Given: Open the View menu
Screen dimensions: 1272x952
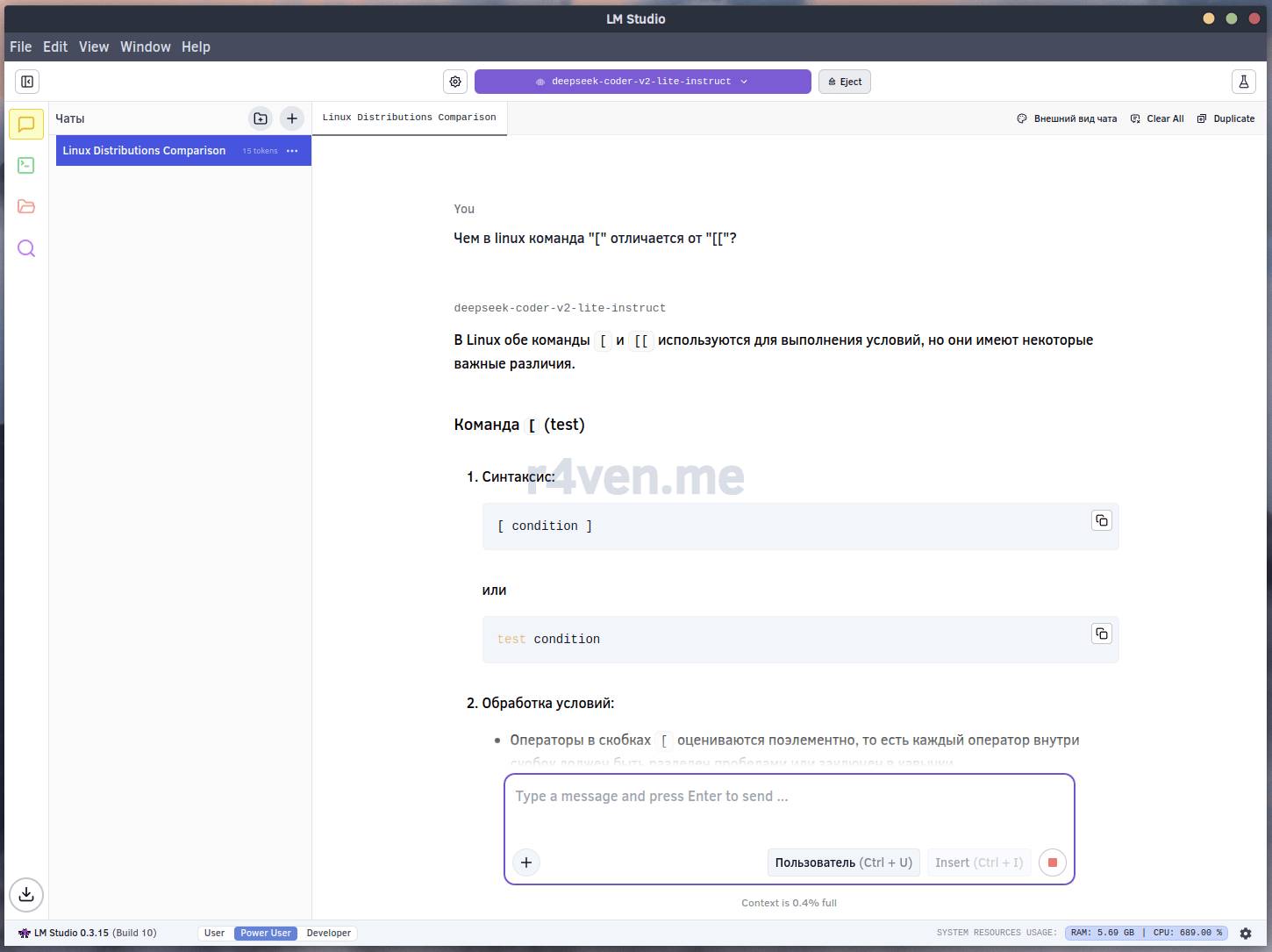Looking at the screenshot, I should pyautogui.click(x=94, y=47).
